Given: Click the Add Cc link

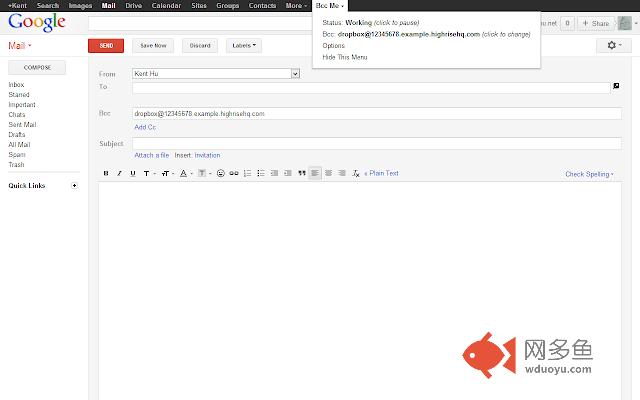Looking at the screenshot, I should click(145, 127).
